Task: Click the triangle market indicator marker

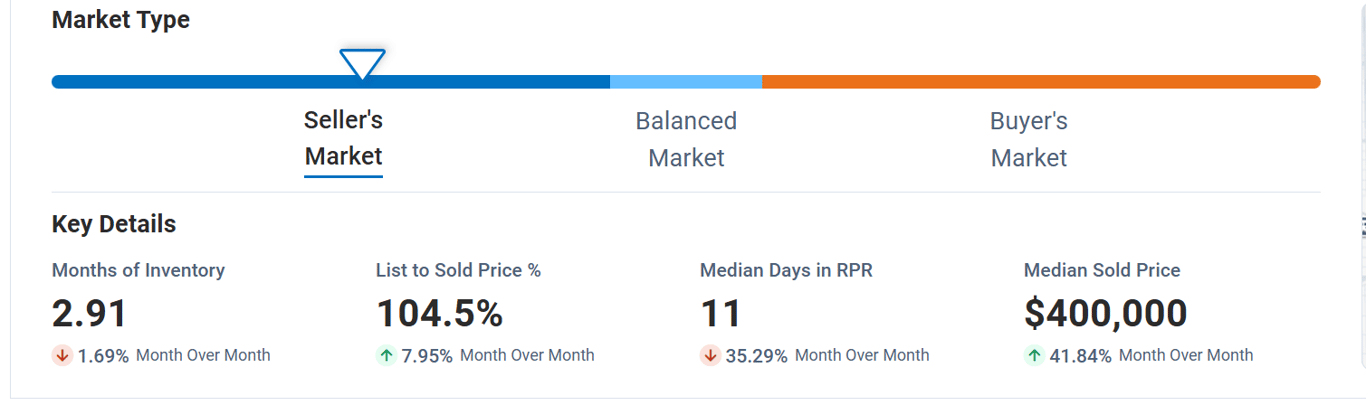Action: point(362,63)
